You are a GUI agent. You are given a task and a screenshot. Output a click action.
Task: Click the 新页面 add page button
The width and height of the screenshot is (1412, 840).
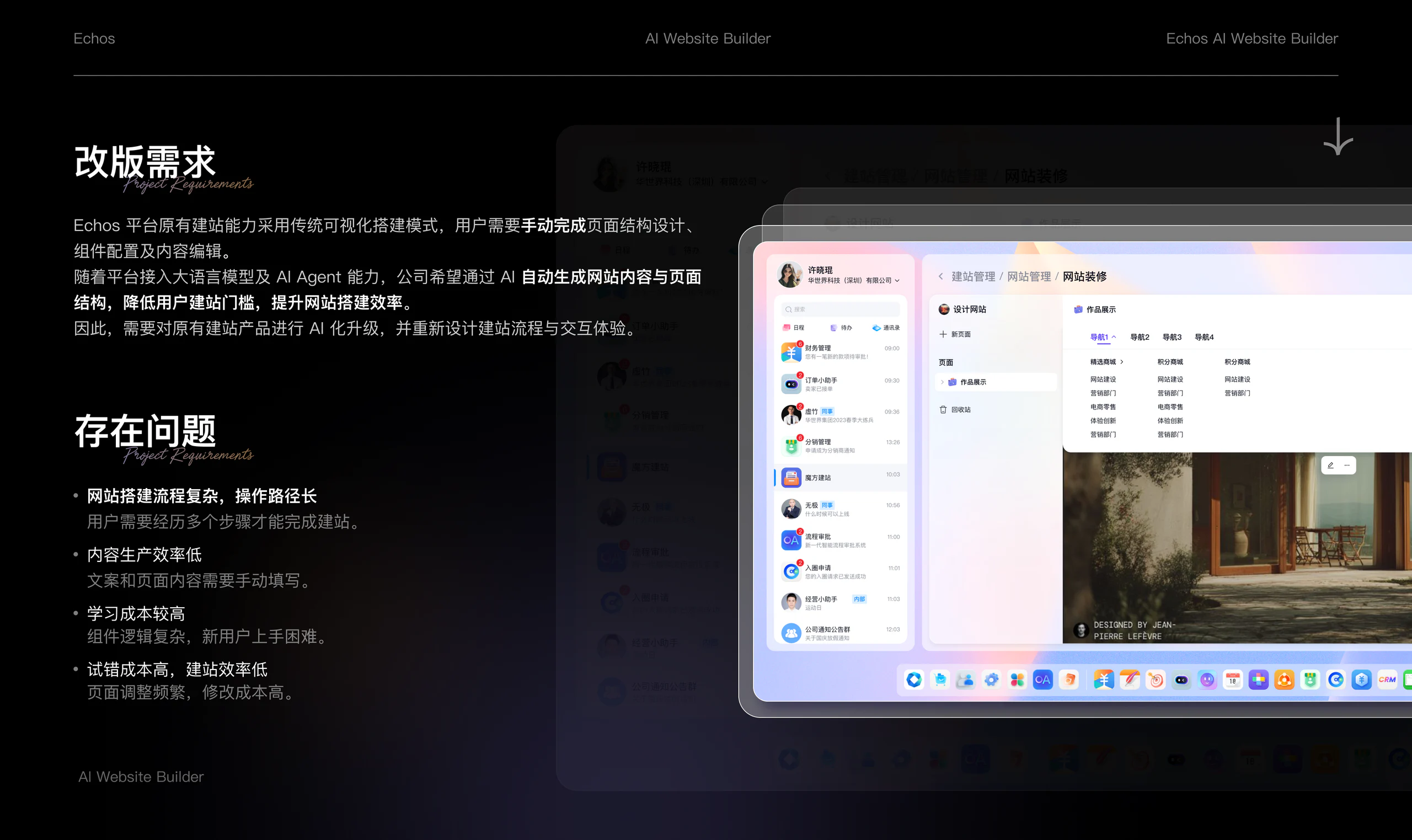coord(955,335)
